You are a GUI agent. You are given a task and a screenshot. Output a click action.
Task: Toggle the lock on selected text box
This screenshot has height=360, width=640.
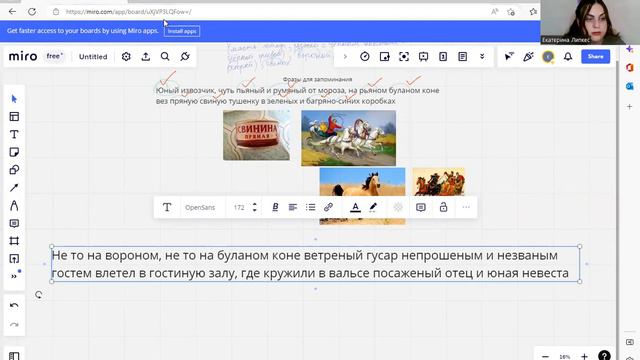click(443, 207)
